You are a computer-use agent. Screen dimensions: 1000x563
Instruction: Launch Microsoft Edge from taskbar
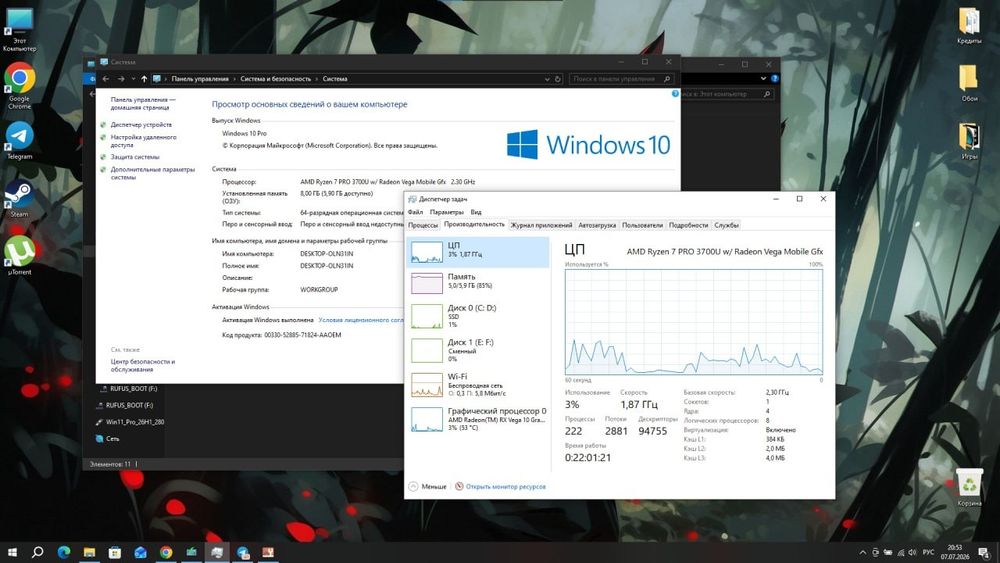coord(64,552)
